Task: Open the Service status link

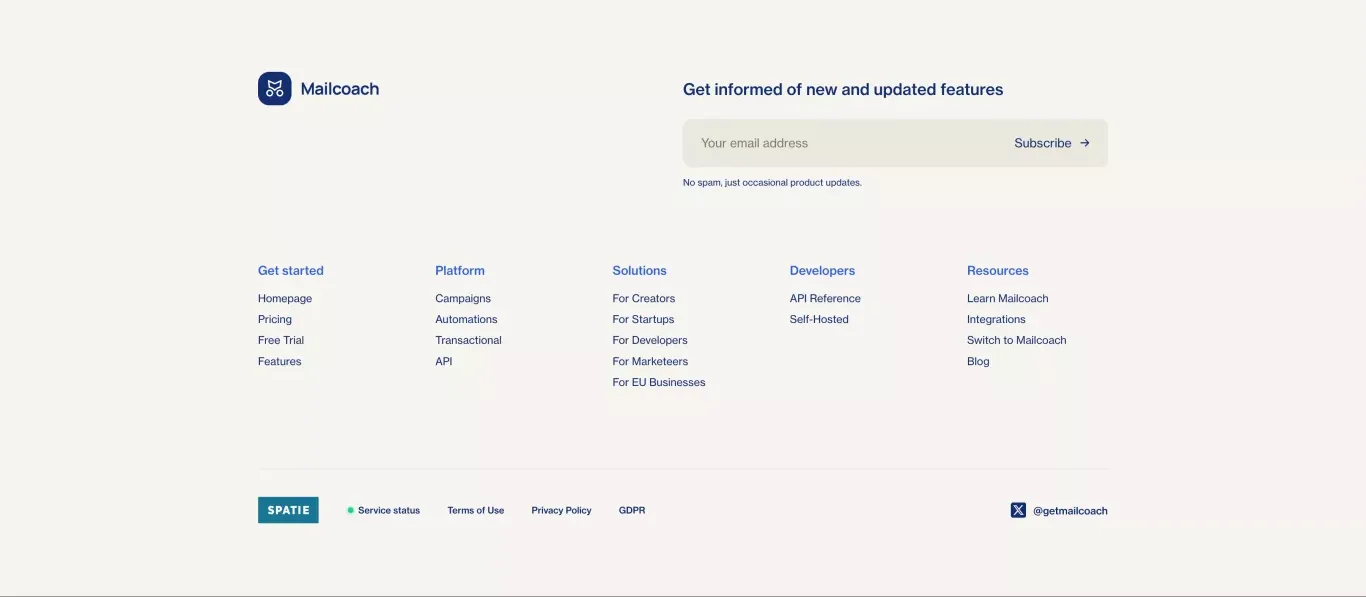Action: 389,510
